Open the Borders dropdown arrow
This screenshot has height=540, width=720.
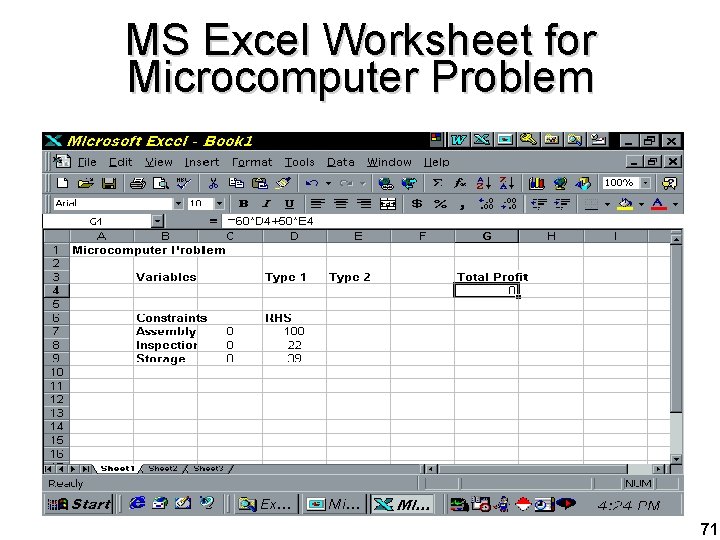click(x=607, y=204)
